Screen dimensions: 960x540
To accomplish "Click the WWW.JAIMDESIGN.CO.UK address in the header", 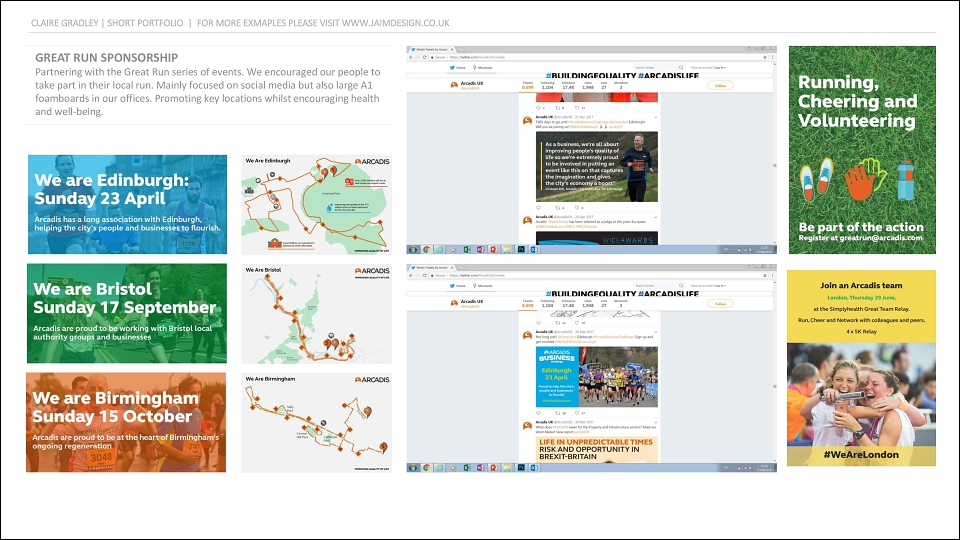I will point(396,23).
